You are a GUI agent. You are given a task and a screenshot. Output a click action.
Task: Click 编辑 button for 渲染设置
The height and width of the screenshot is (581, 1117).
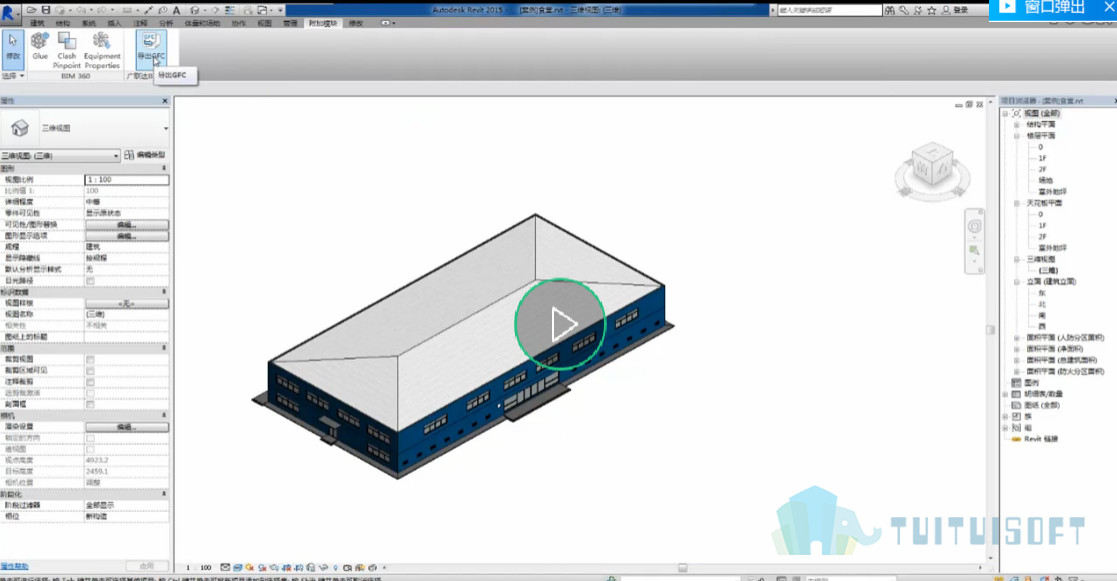tap(127, 426)
